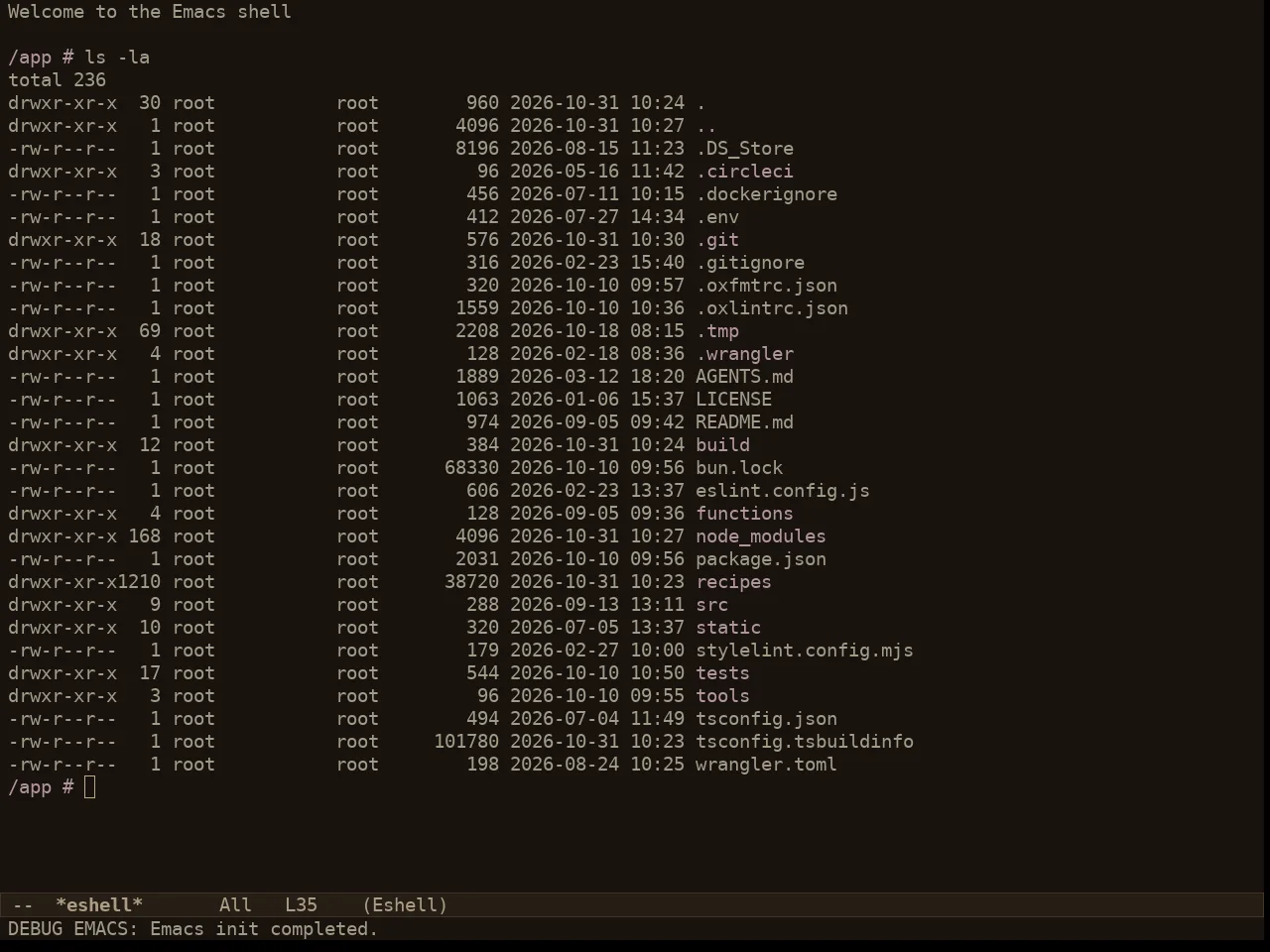Click the 'Welcome to the Emacs shell' banner
Image resolution: width=1270 pixels, height=952 pixels.
[x=150, y=12]
